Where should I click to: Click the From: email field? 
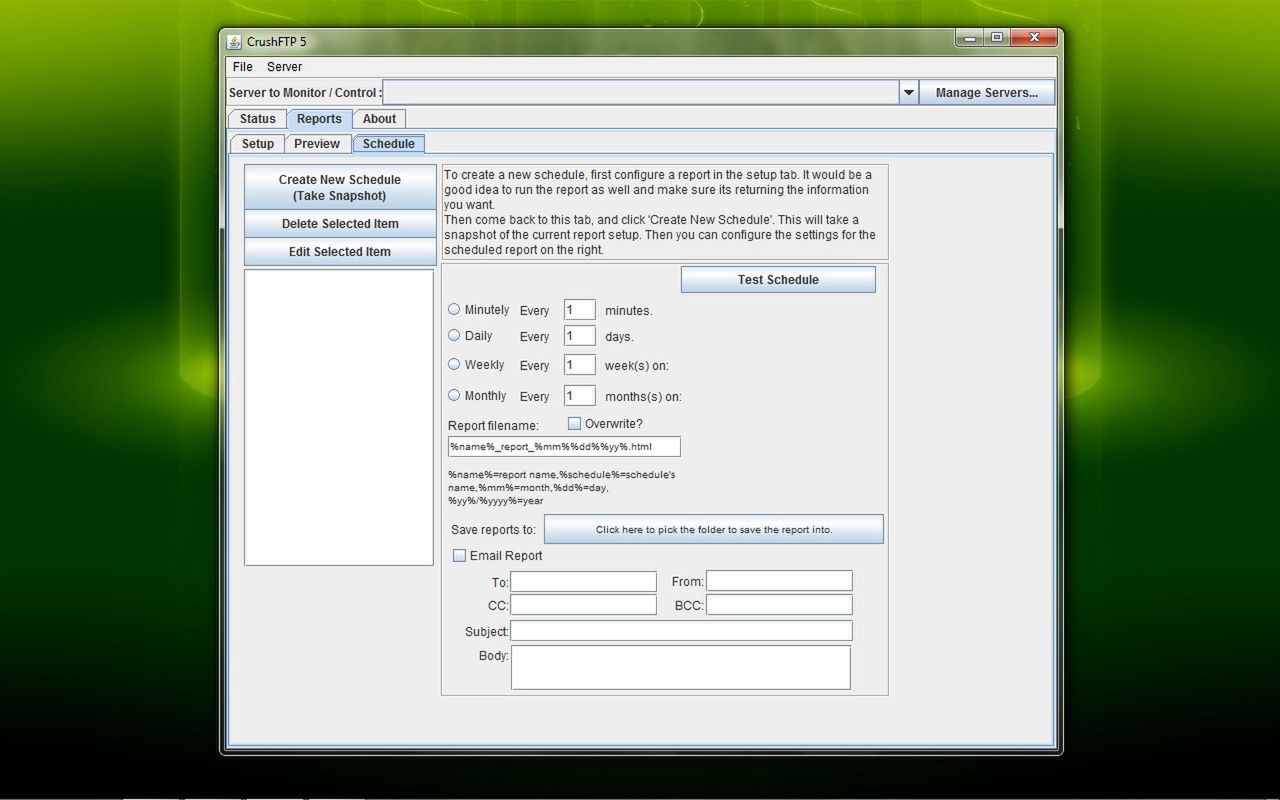[x=779, y=581]
